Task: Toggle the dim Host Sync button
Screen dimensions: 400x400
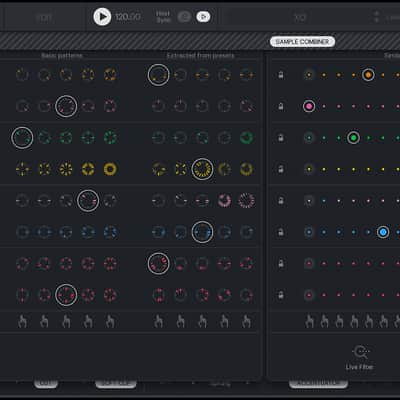Action: [x=184, y=17]
